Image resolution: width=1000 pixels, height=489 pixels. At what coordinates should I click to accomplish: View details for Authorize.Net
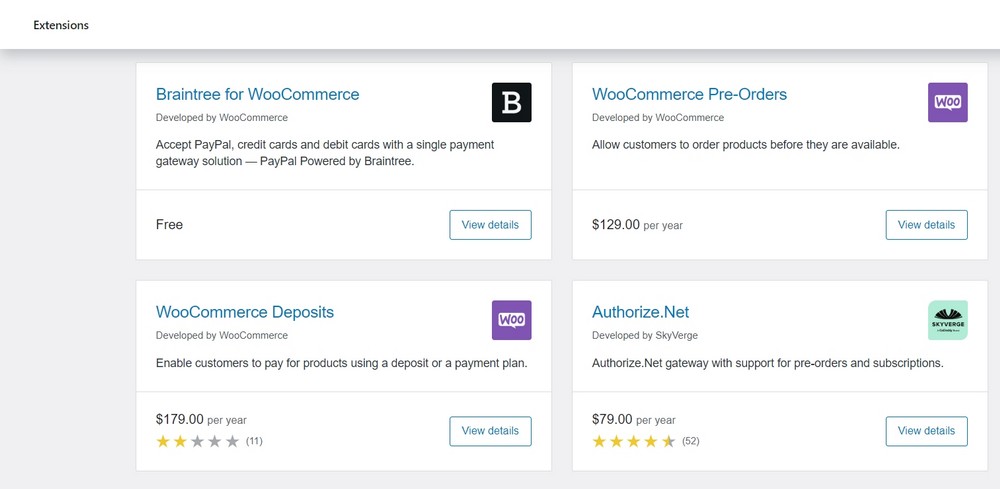click(926, 431)
